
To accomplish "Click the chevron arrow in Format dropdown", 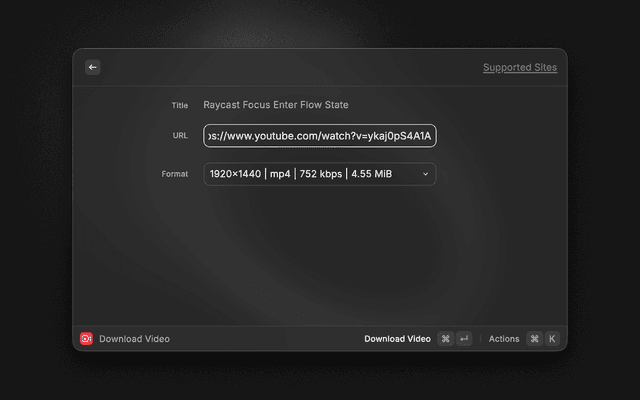I will (x=425, y=174).
